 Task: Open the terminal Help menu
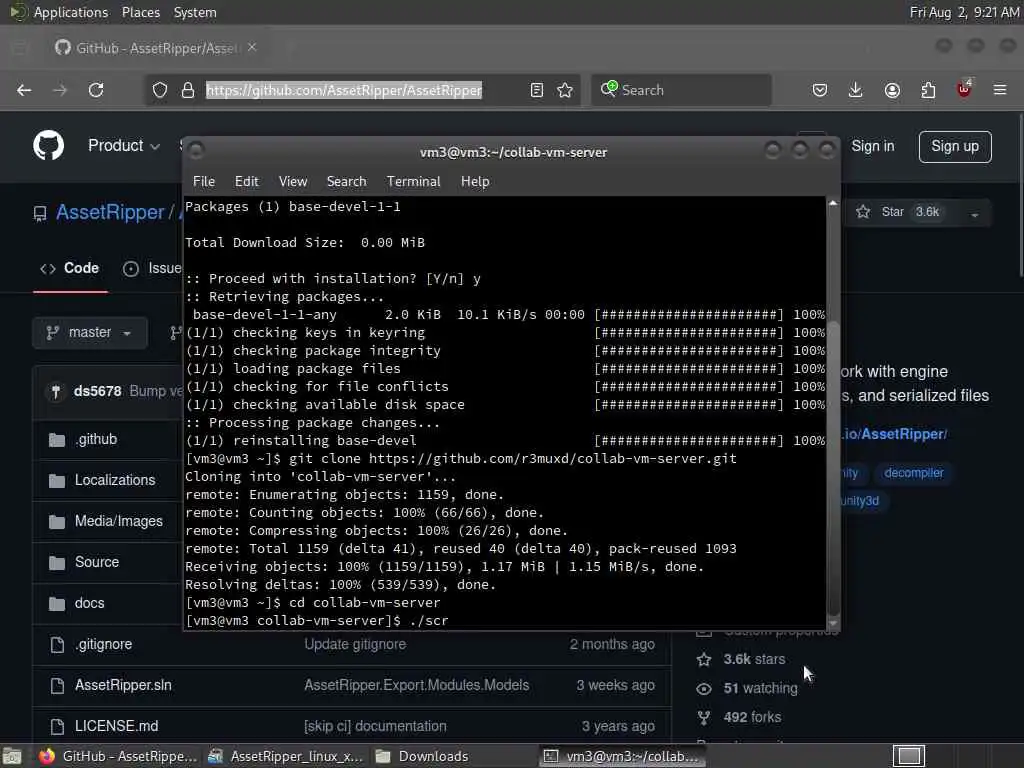(x=475, y=182)
